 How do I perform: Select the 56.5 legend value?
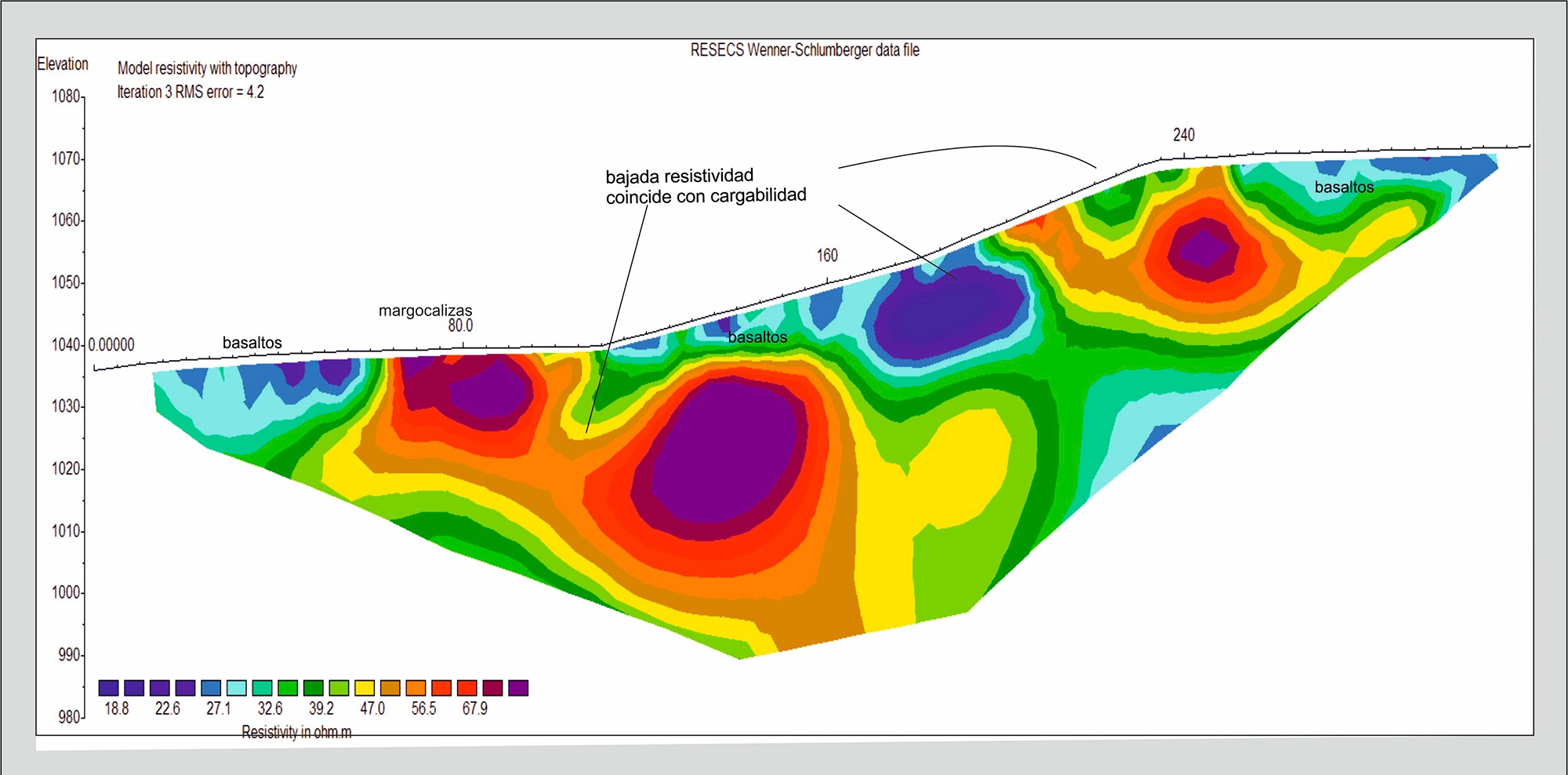pos(423,708)
